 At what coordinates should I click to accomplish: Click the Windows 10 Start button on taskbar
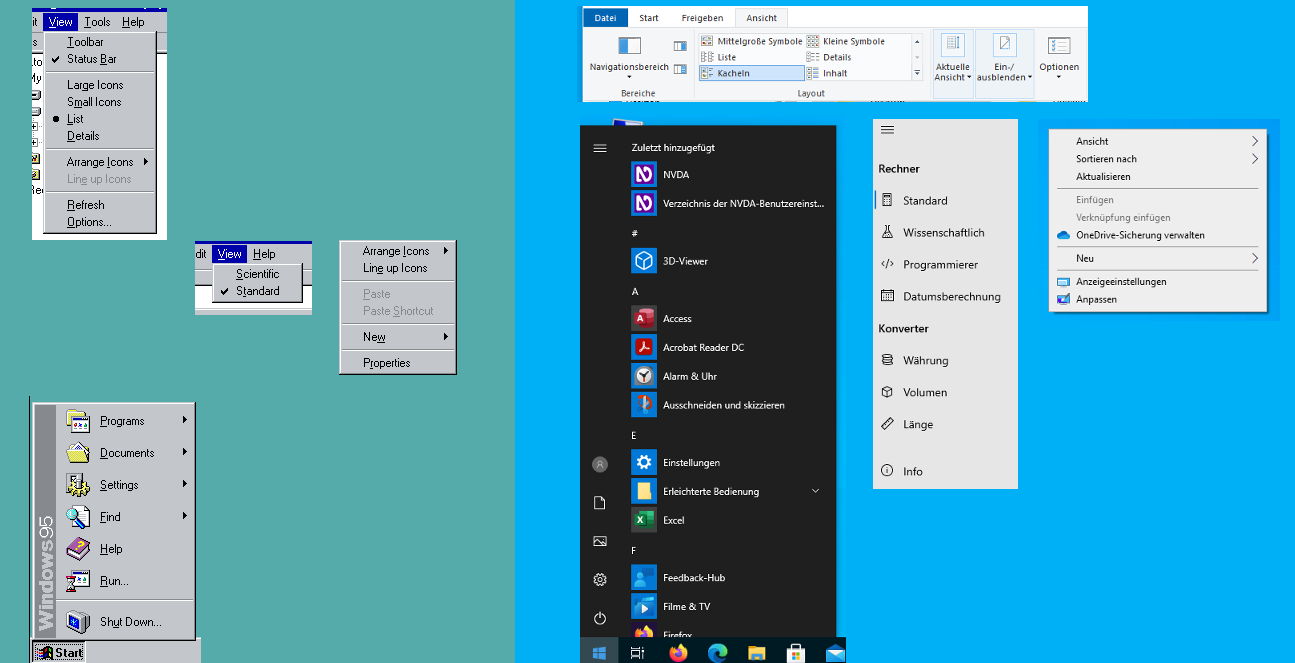tap(599, 652)
